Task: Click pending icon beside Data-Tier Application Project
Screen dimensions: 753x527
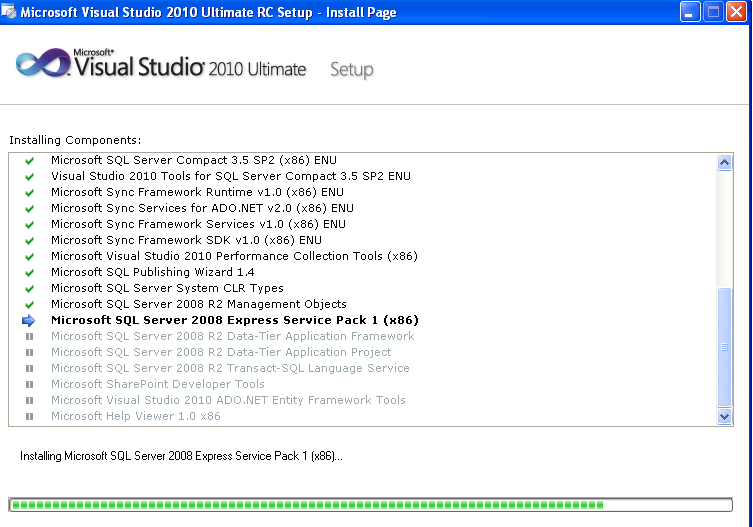Action: coord(29,353)
